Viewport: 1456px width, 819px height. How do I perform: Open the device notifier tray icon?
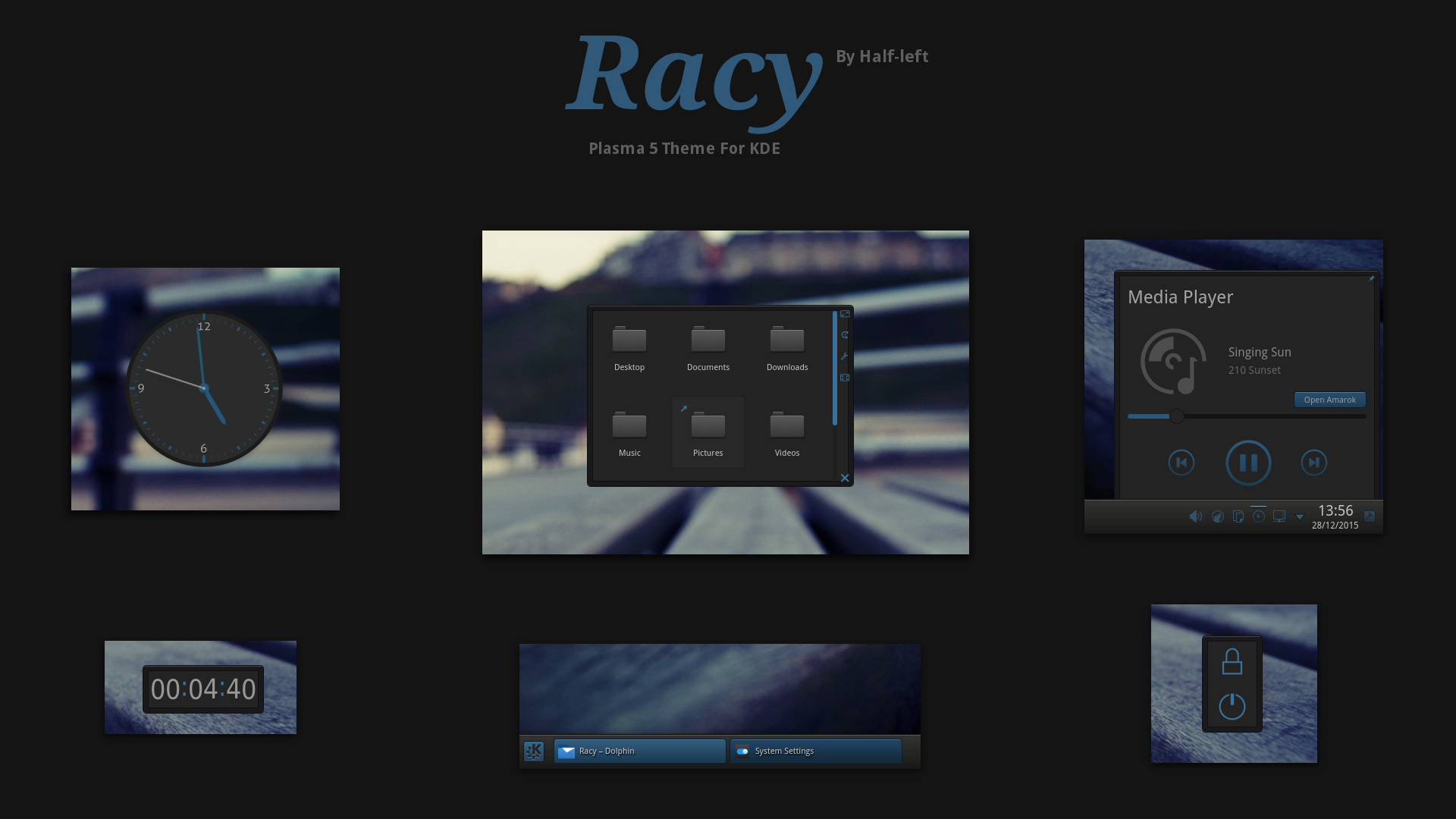pyautogui.click(x=1279, y=516)
